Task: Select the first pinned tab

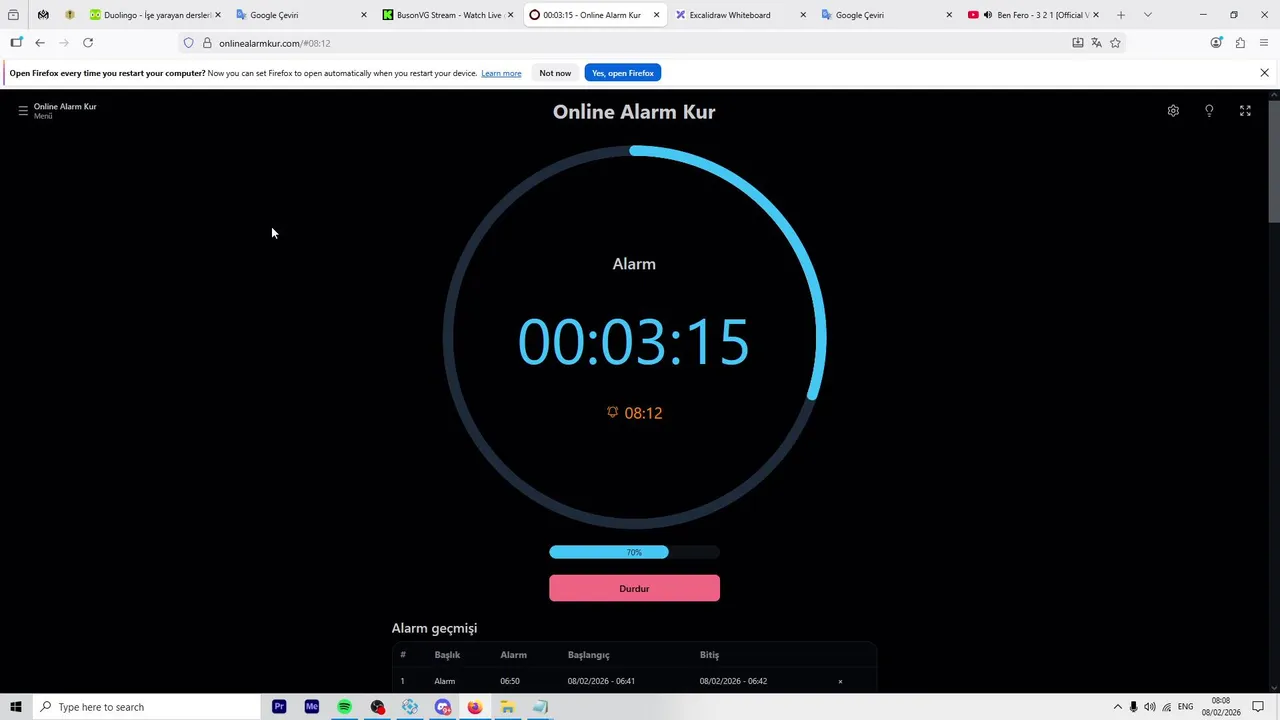Action: (43, 15)
